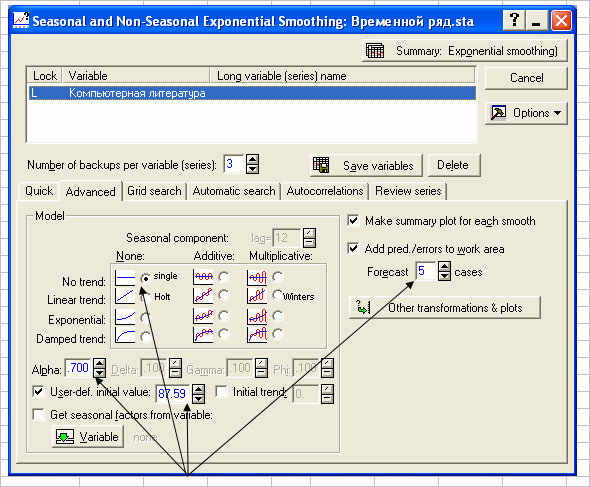Enable Get seasonal factors from variable
The height and width of the screenshot is (487, 590).
coord(38,414)
